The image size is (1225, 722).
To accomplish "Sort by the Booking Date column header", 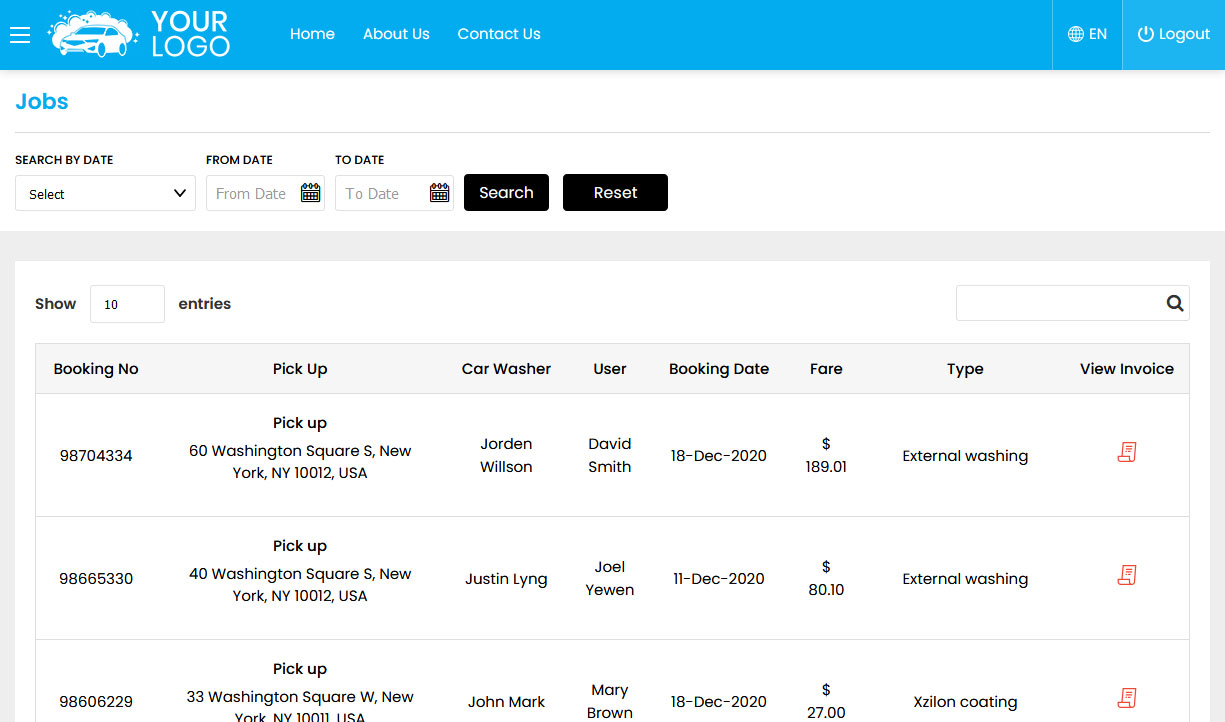I will (719, 369).
